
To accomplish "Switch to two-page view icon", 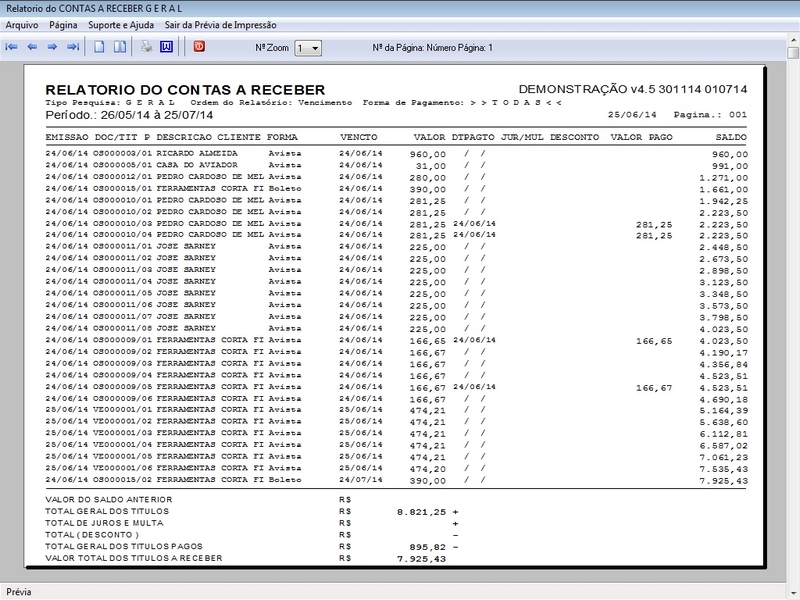I will tap(119, 47).
